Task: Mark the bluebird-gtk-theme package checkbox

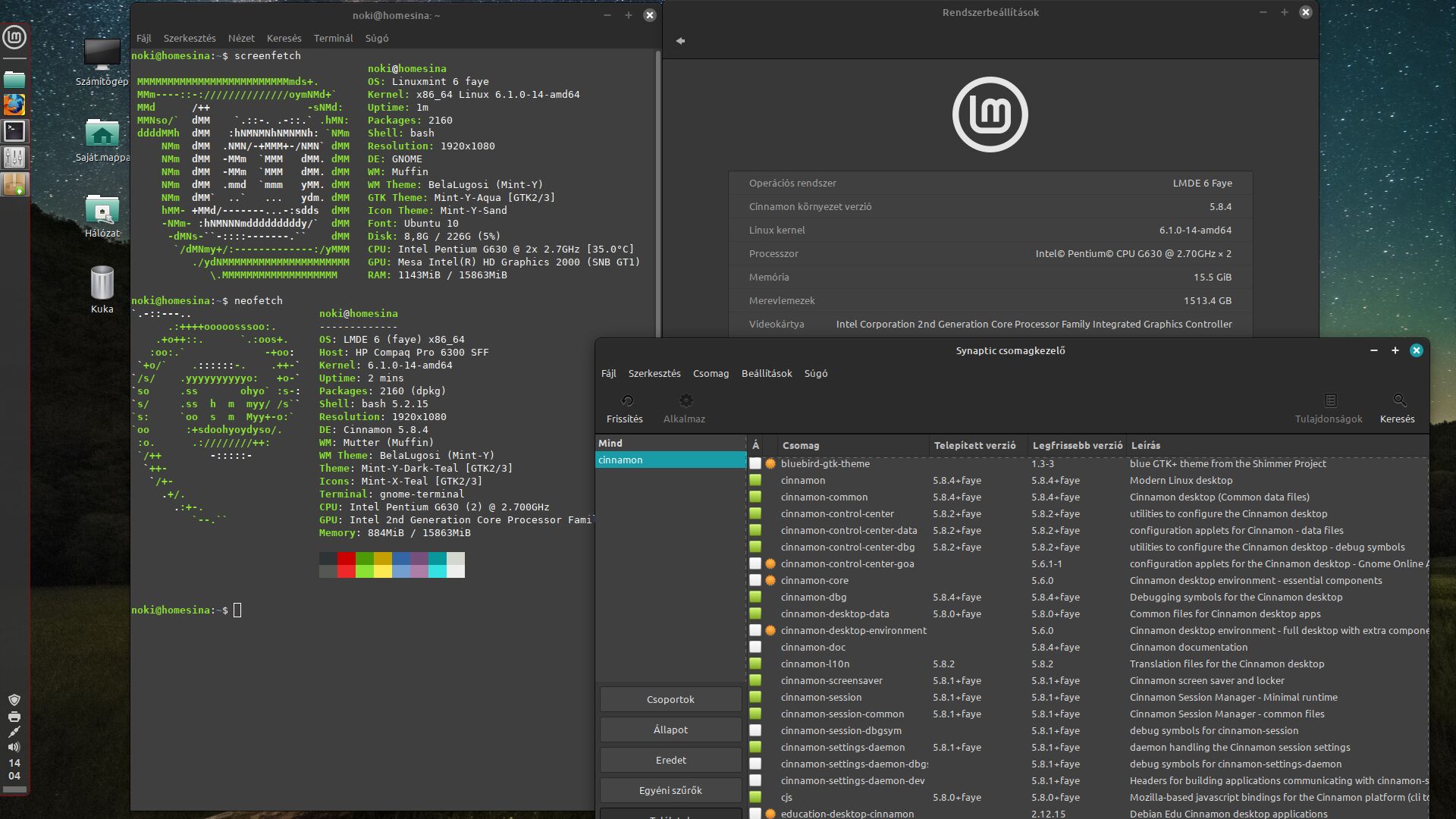Action: [755, 463]
